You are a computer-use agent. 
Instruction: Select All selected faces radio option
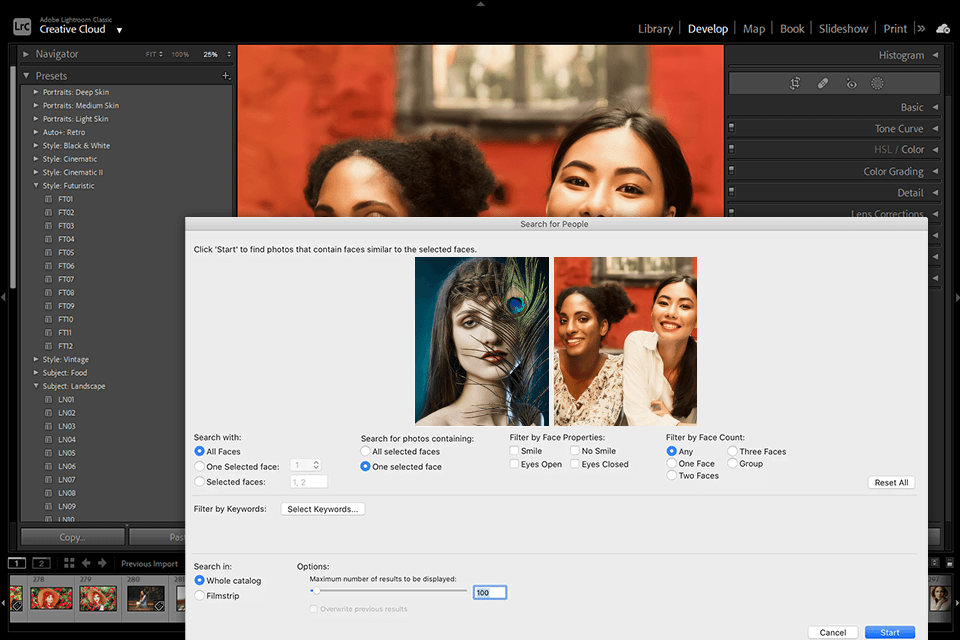(366, 451)
